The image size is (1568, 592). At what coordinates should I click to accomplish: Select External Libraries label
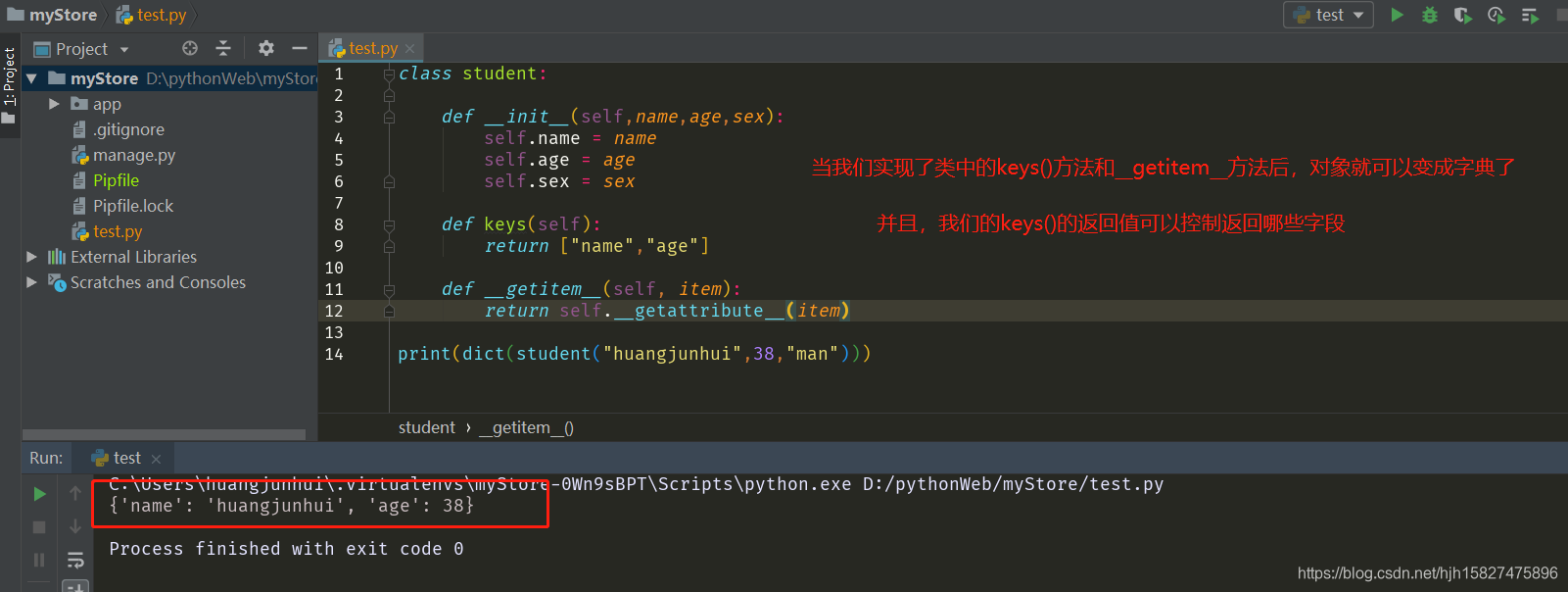(x=133, y=257)
